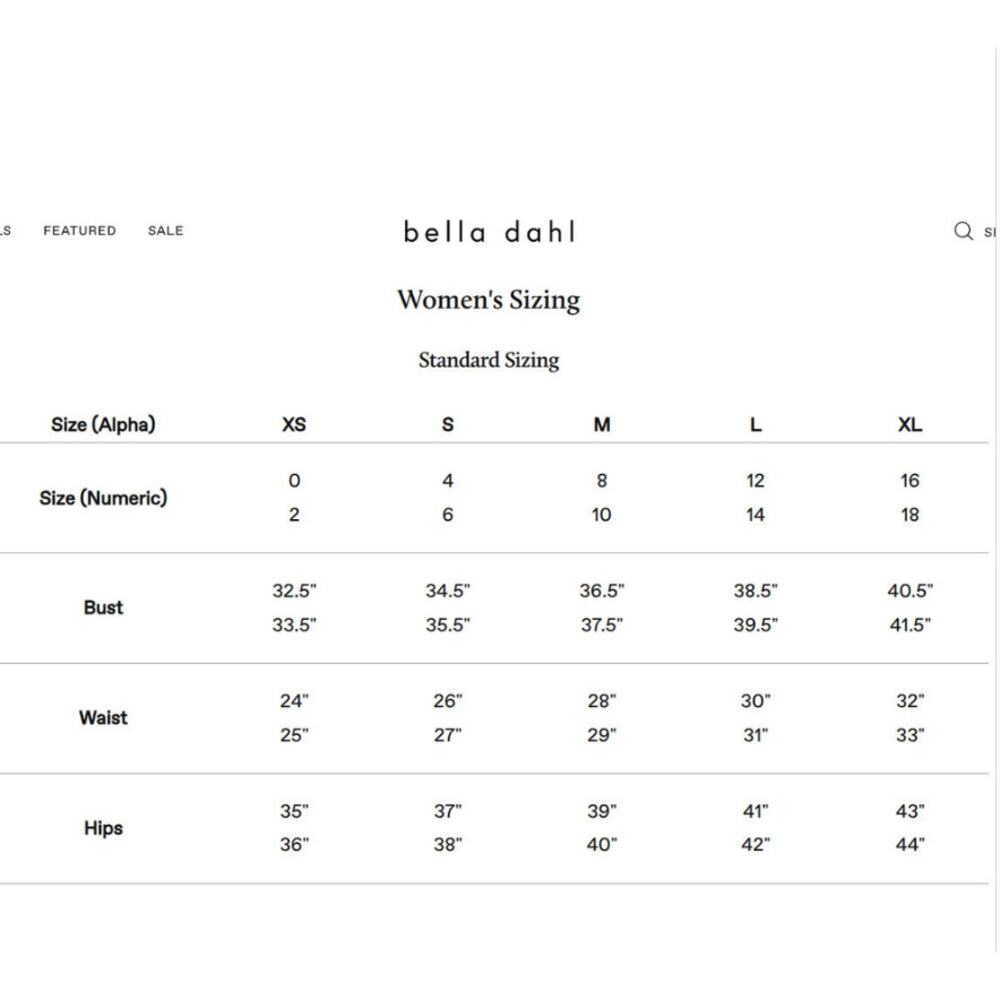The height and width of the screenshot is (1000, 1000).
Task: Select the XL column header
Action: pyautogui.click(x=910, y=425)
